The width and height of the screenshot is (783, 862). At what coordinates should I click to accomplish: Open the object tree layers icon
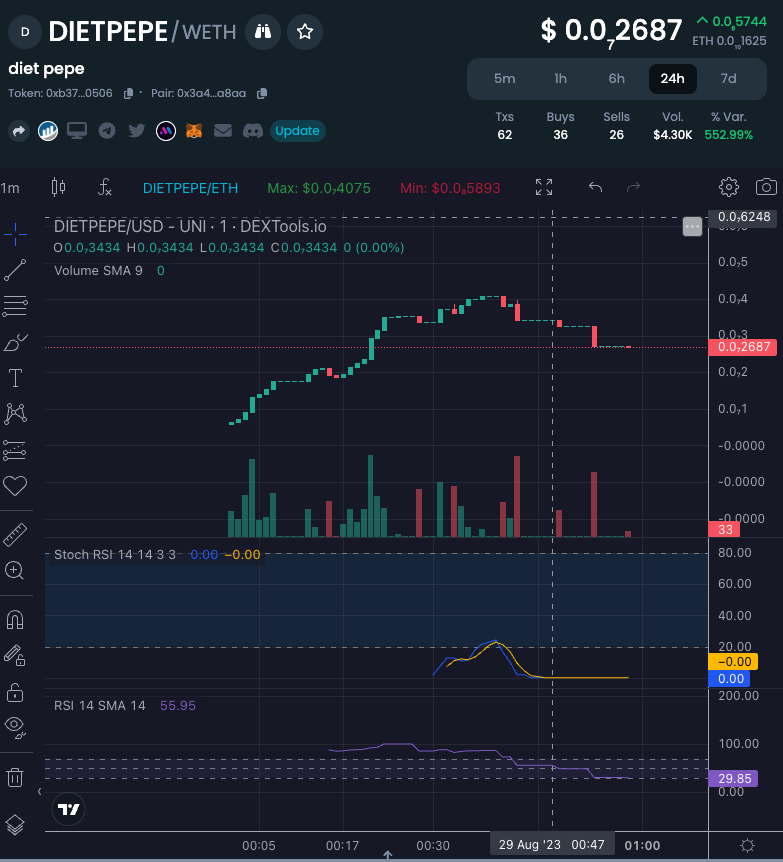tap(15, 825)
